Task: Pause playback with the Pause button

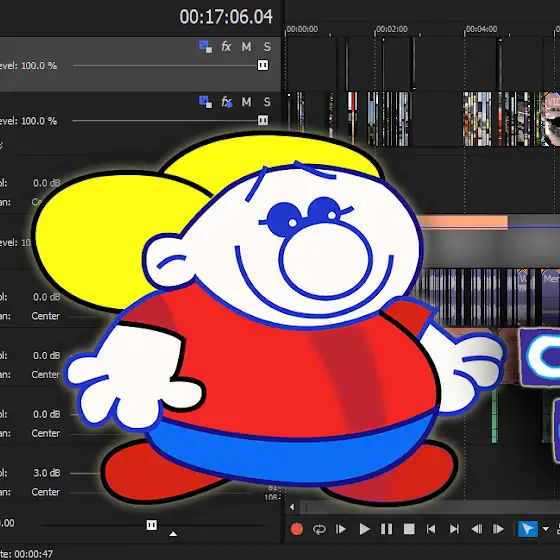Action: click(386, 529)
